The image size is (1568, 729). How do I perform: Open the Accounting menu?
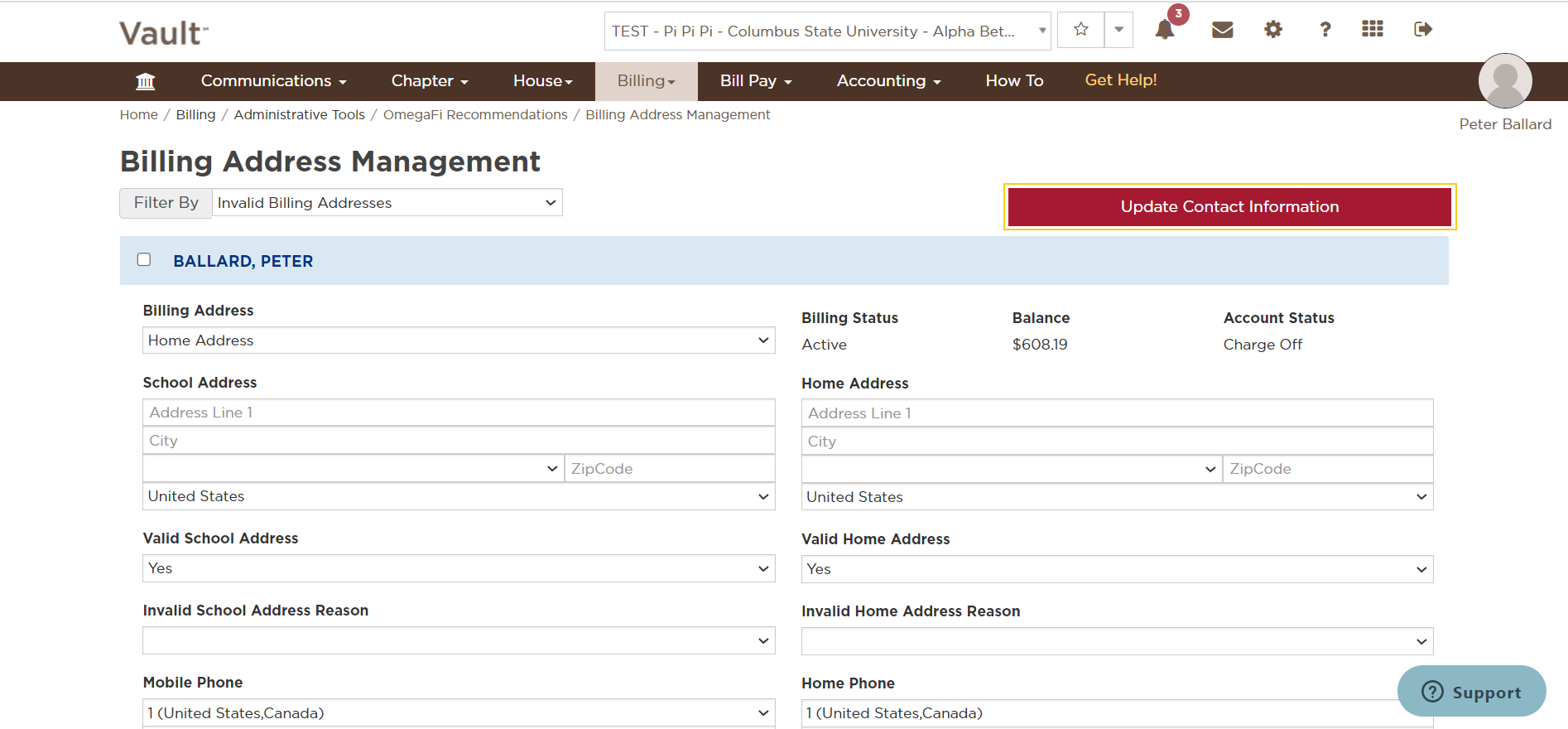888,81
